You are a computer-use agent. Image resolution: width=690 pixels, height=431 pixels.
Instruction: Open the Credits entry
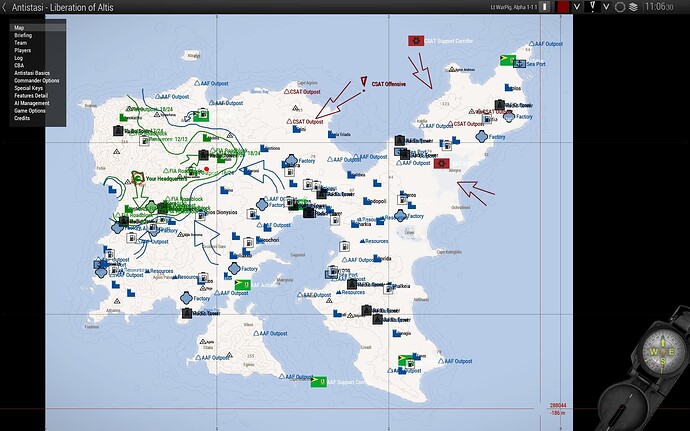[x=22, y=118]
